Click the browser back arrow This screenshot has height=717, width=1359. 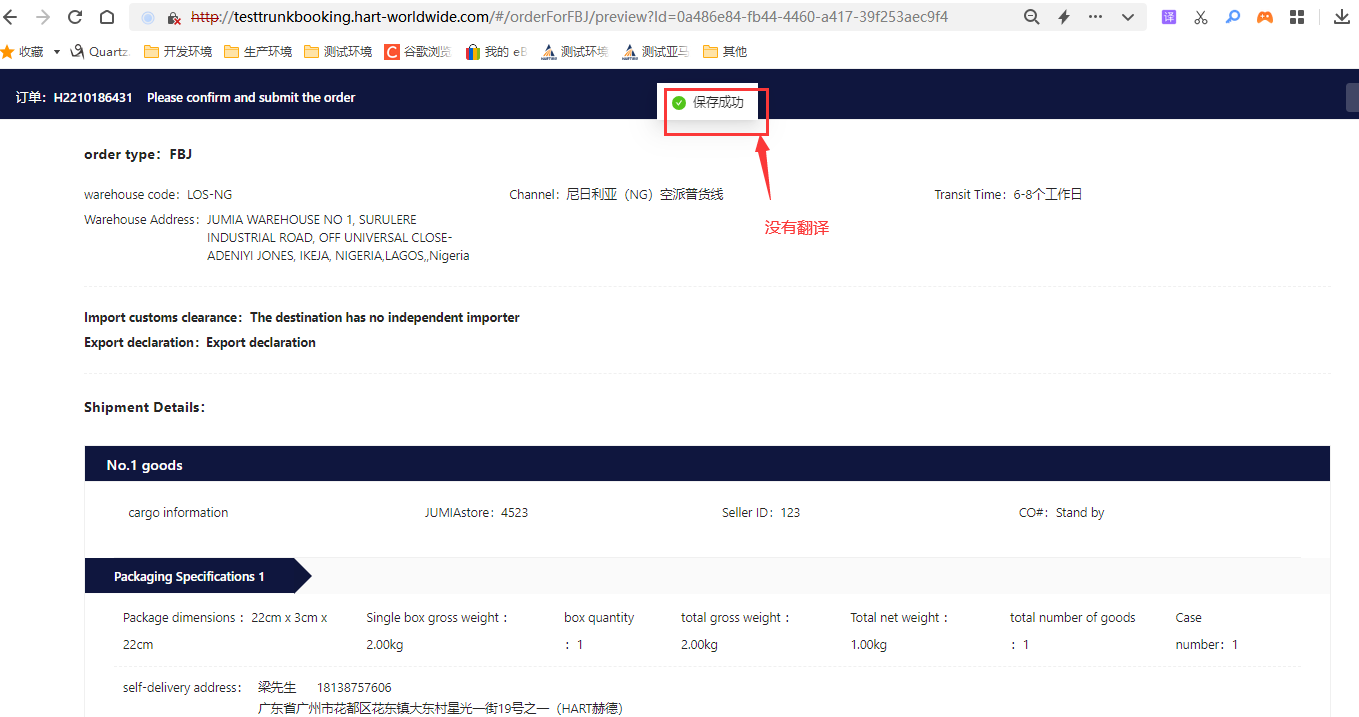tap(11, 17)
